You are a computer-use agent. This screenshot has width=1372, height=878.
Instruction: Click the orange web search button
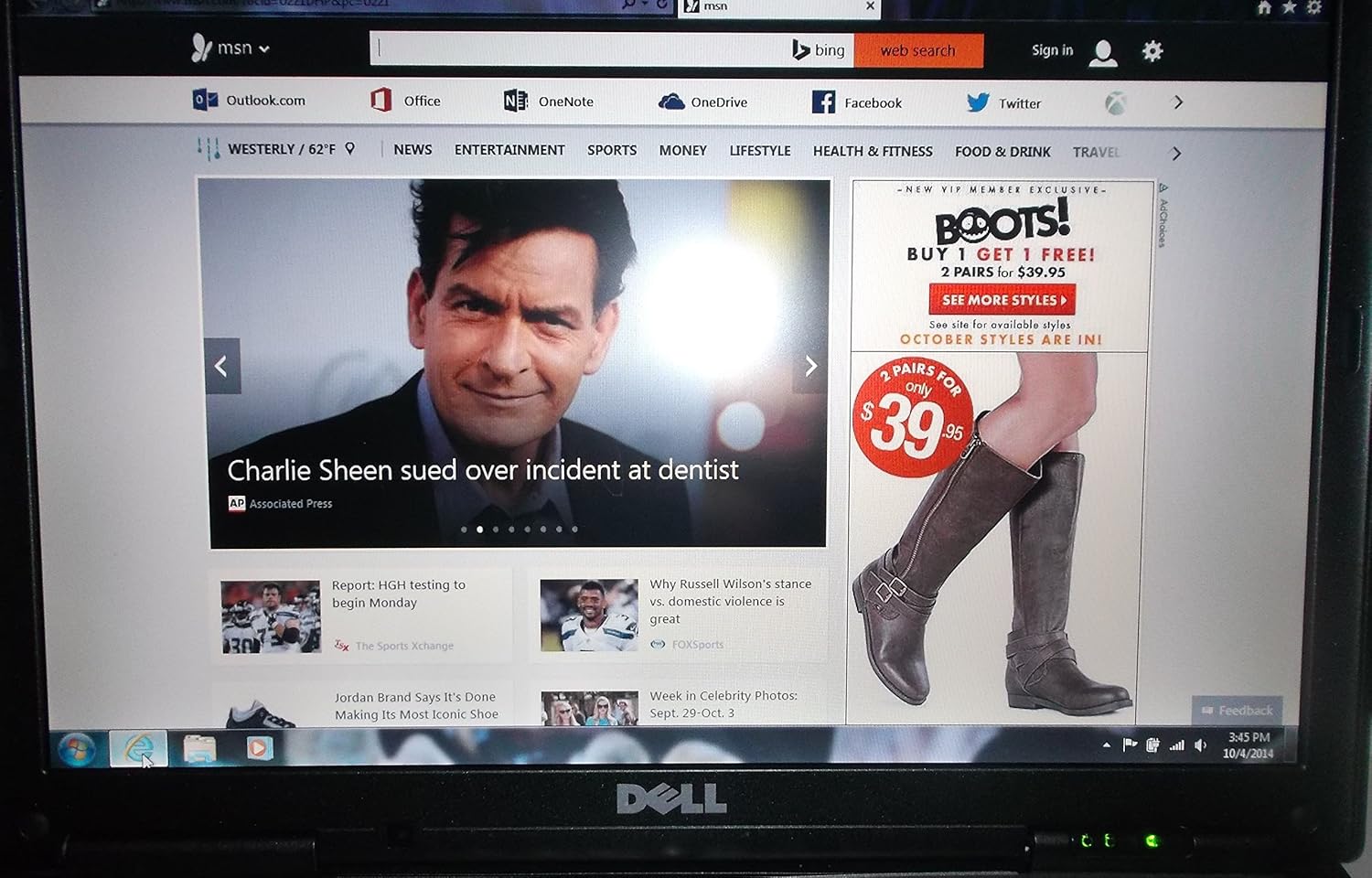918,50
